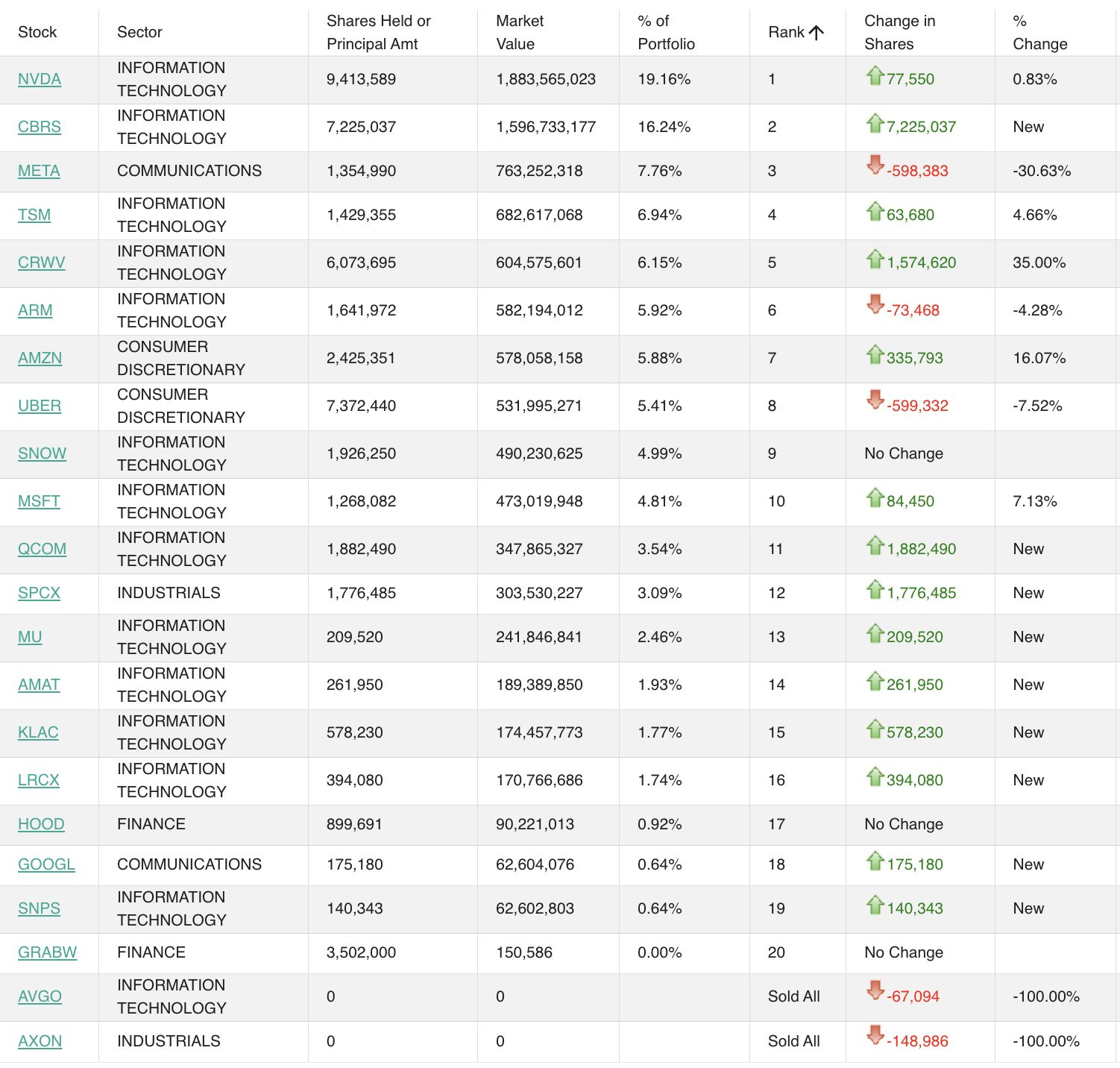This screenshot has height=1068, width=1120.
Task: Click the red arrow next to AXON's -148,986
Action: click(x=875, y=1035)
